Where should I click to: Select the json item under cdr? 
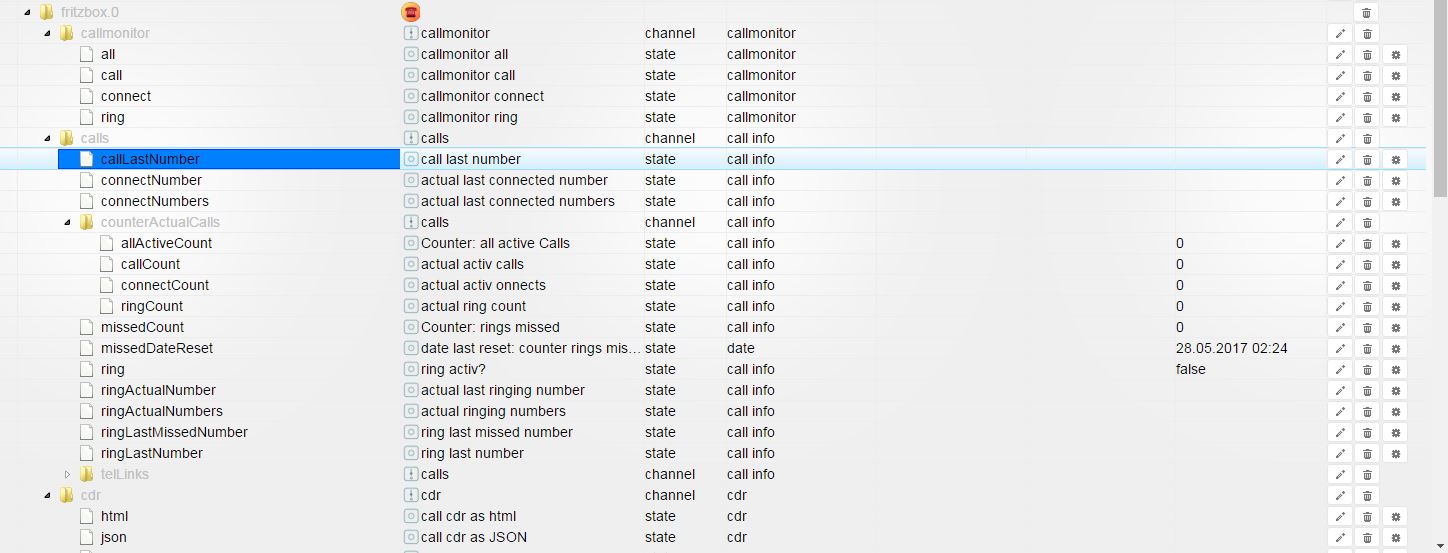(x=113, y=537)
